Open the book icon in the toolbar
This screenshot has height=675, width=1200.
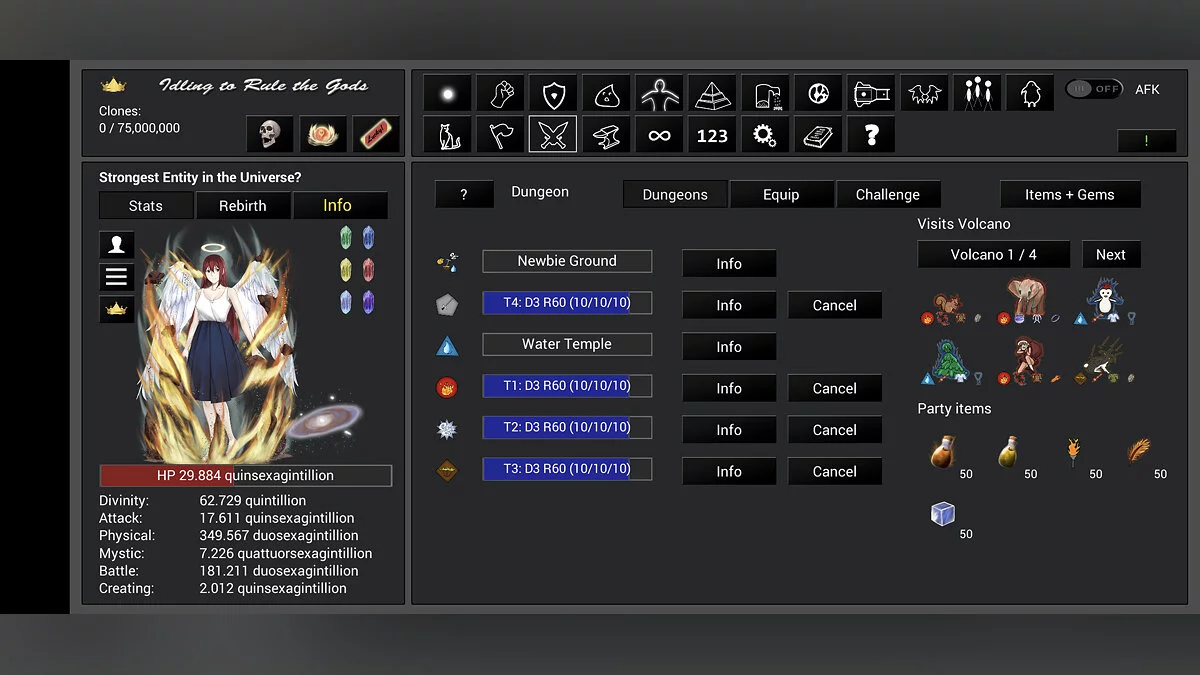coord(818,134)
